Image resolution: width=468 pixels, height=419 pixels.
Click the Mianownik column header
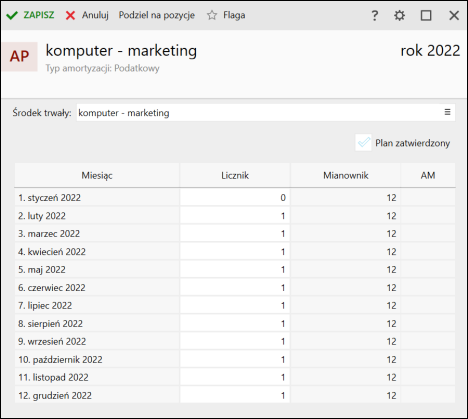coord(346,175)
